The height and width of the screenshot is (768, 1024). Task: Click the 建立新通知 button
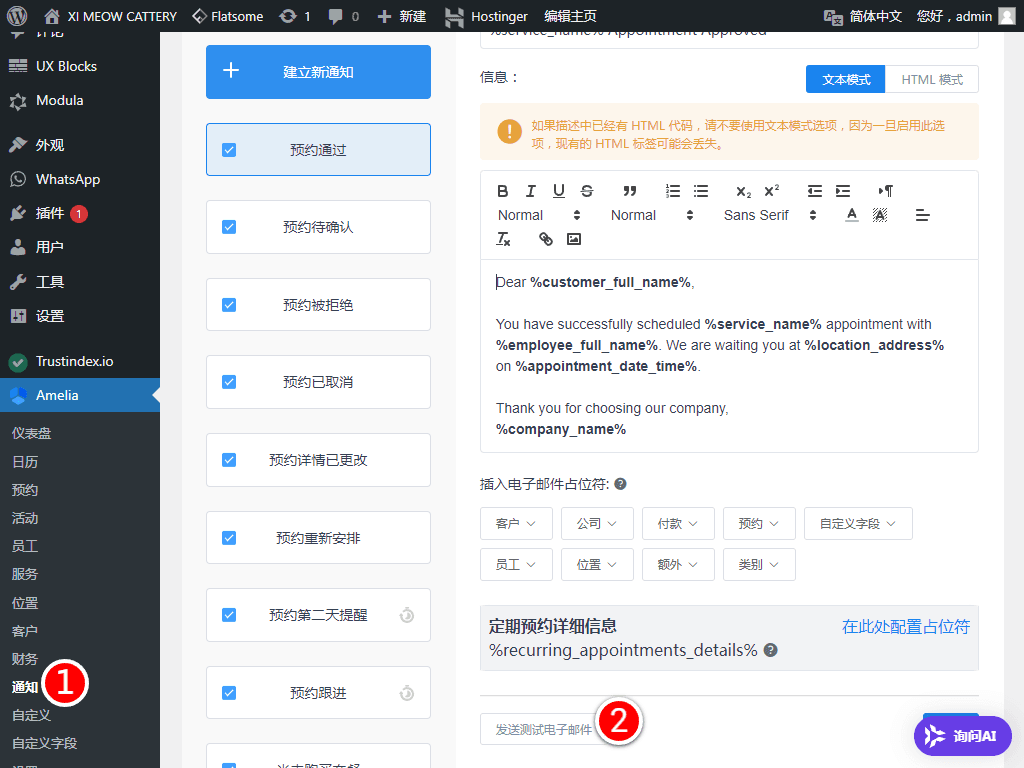(318, 72)
